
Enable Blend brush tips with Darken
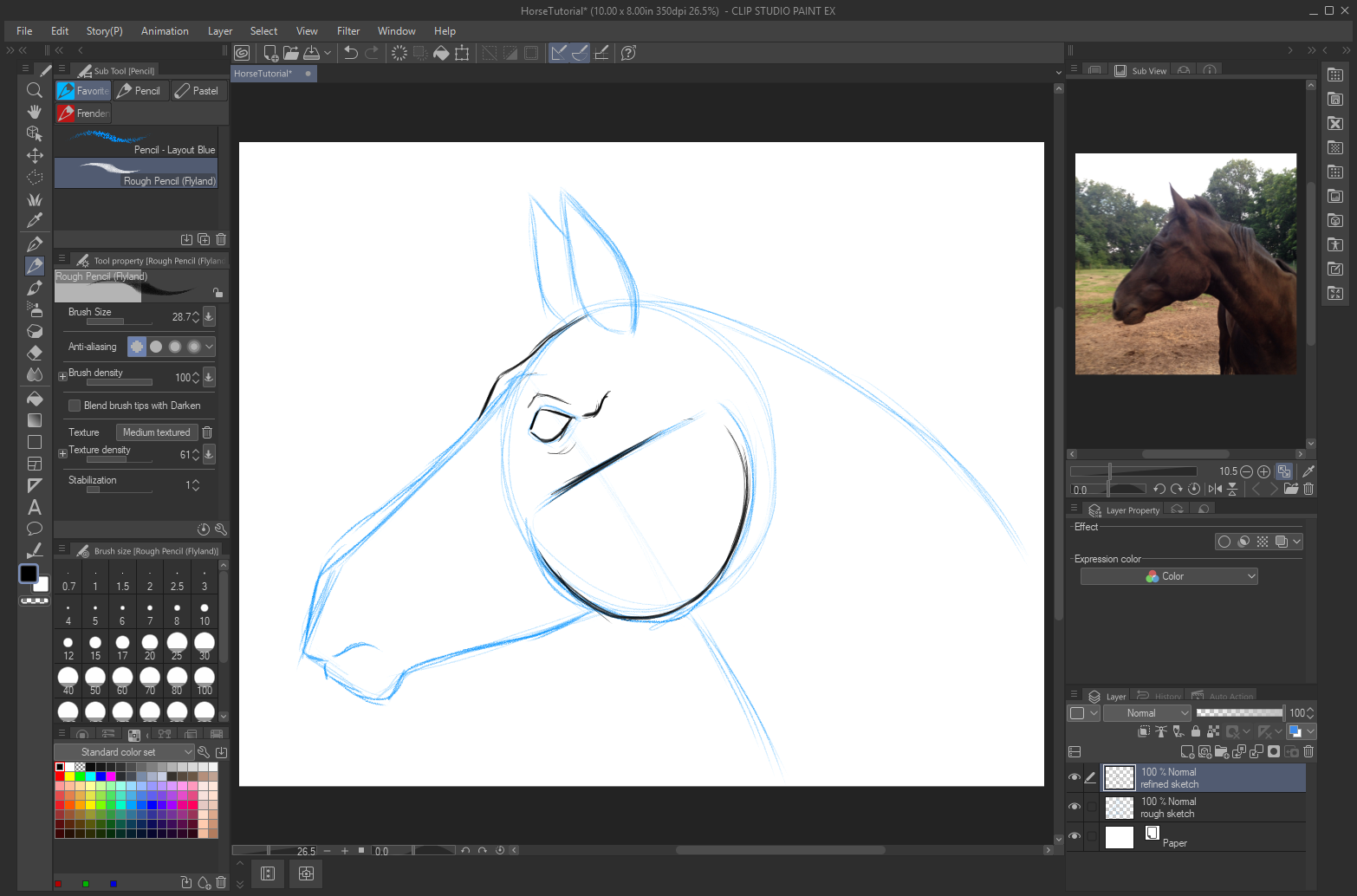click(75, 406)
